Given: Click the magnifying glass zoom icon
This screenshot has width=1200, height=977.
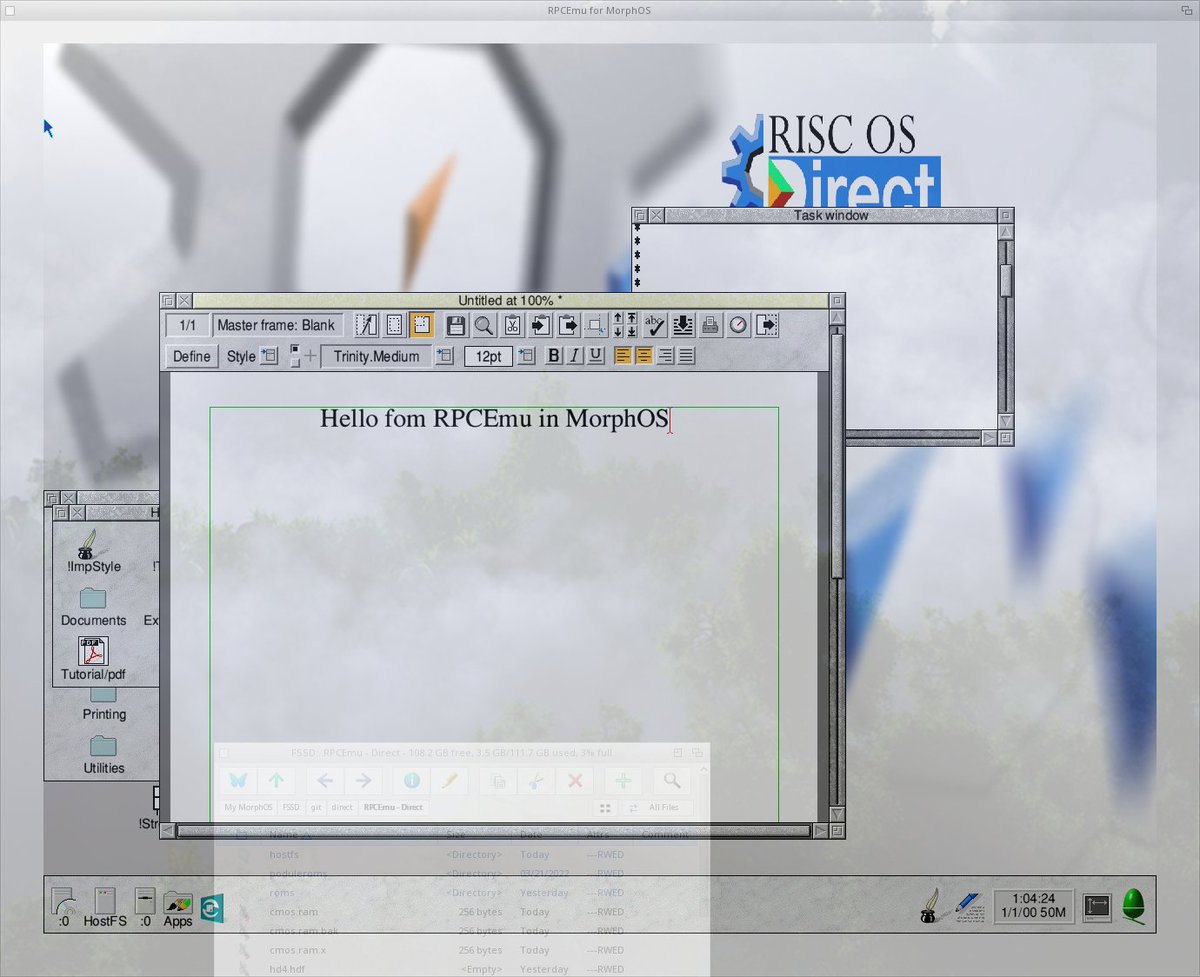Looking at the screenshot, I should tap(484, 325).
